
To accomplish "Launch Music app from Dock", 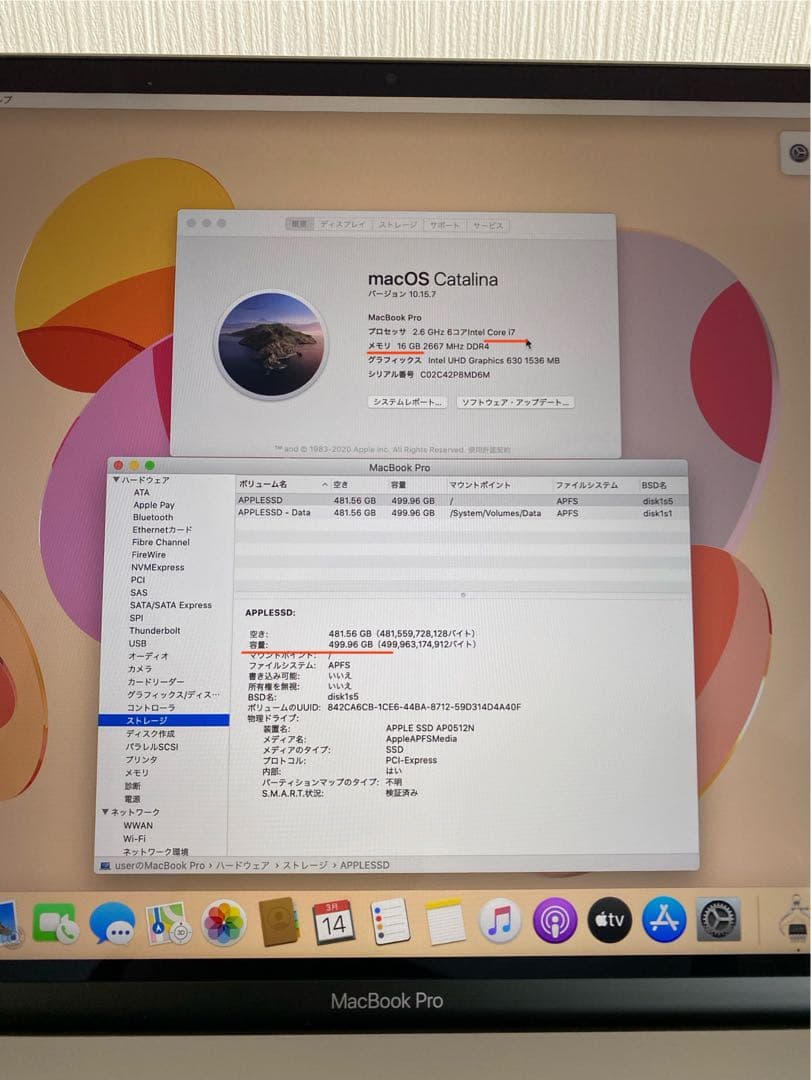I will coord(500,920).
